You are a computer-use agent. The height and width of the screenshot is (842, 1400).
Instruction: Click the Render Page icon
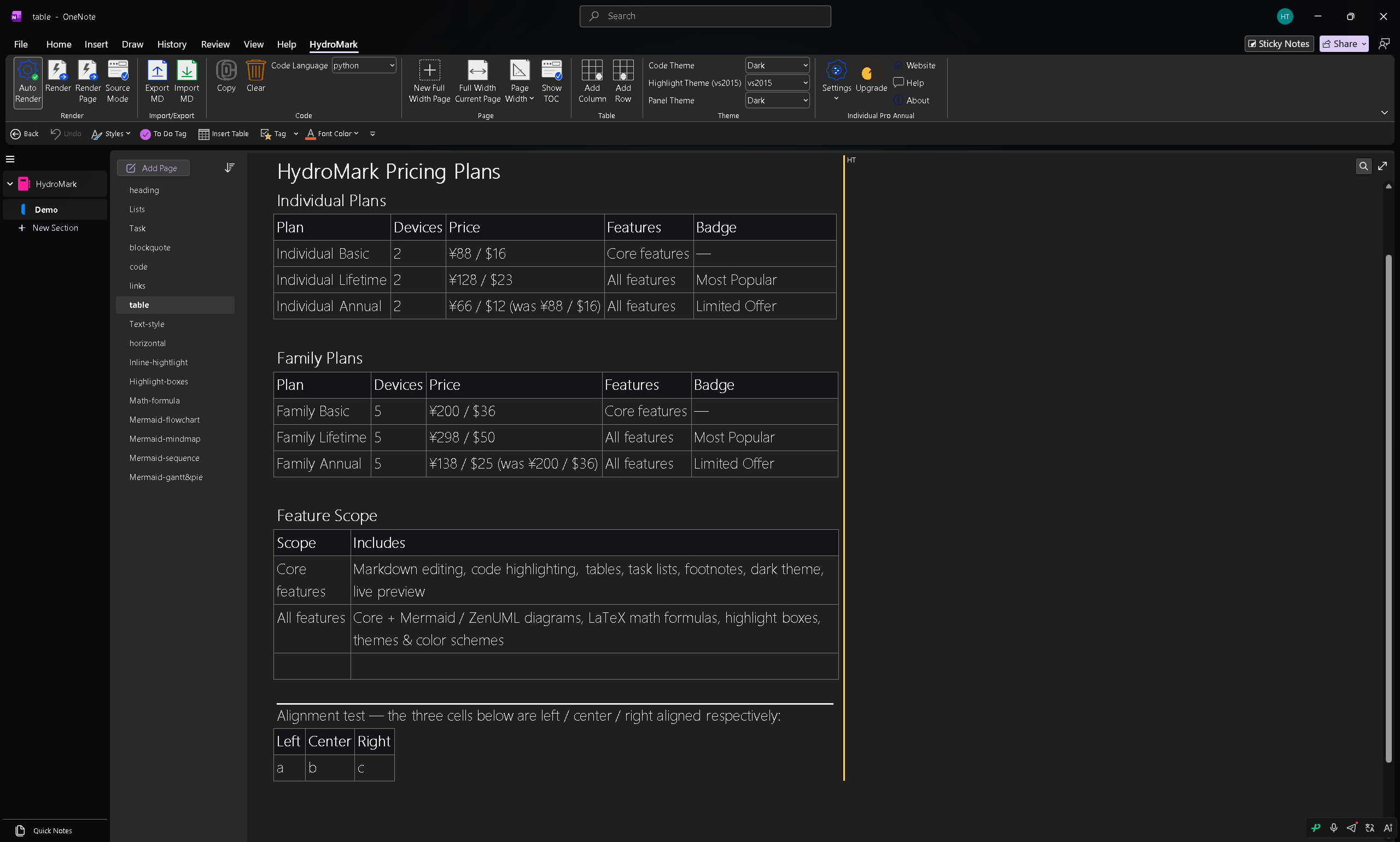pos(88,81)
